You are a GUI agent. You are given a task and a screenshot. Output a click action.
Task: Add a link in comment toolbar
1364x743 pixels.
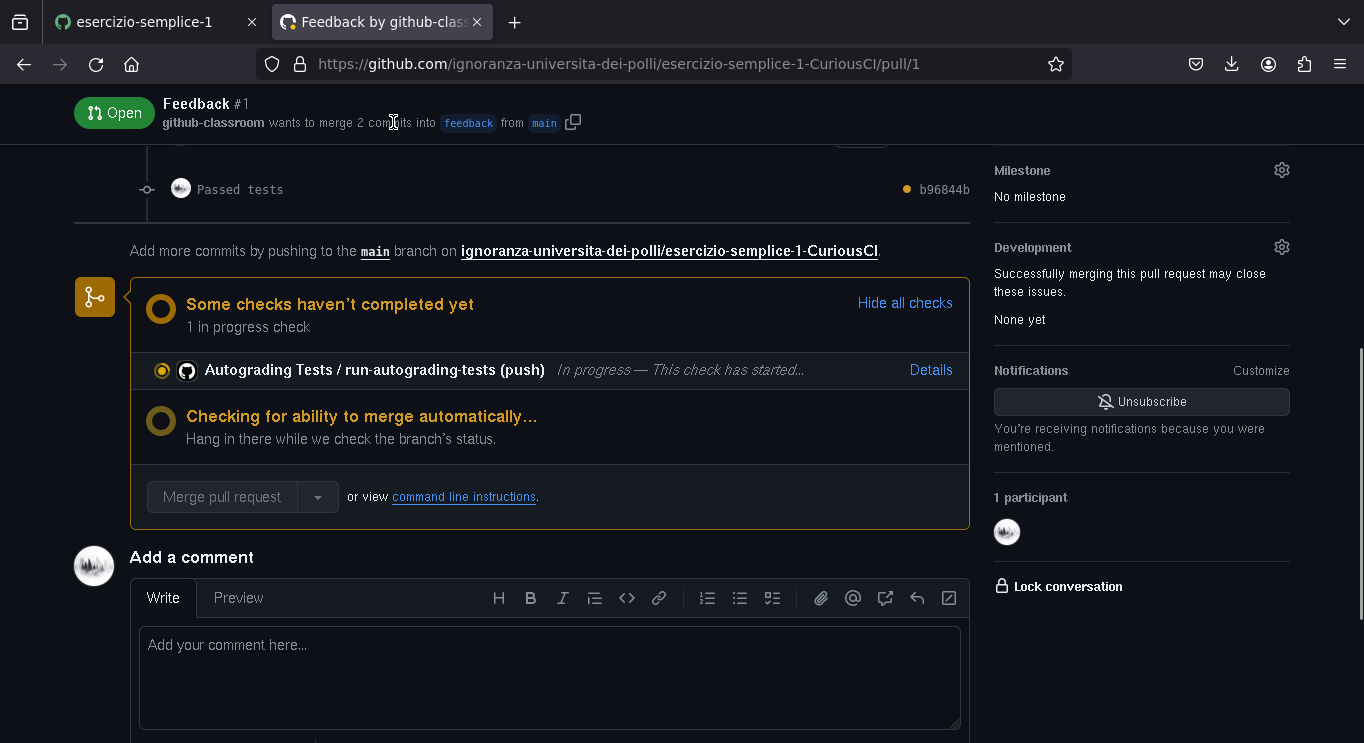pos(659,598)
